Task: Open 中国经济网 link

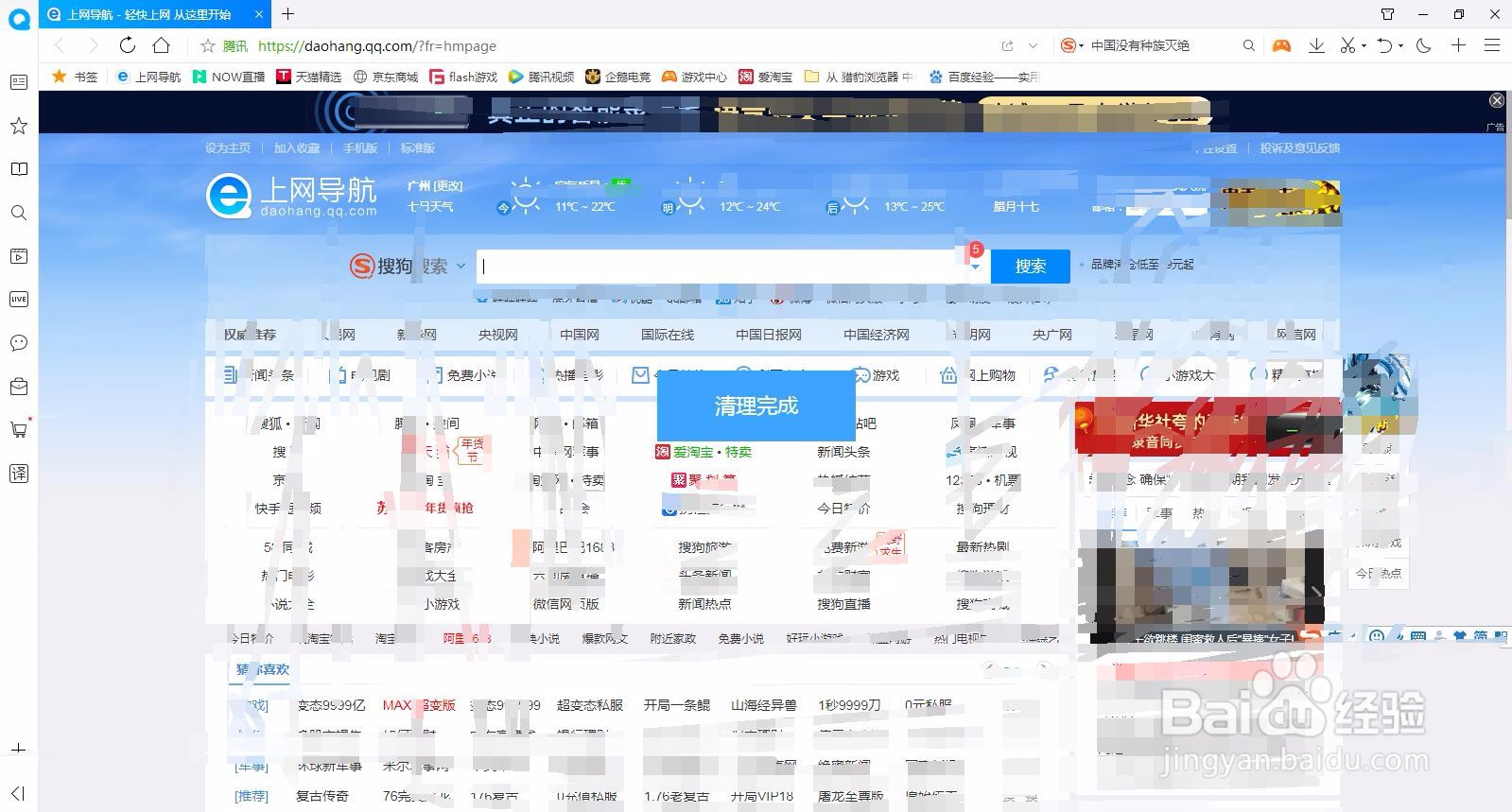Action: 877,335
